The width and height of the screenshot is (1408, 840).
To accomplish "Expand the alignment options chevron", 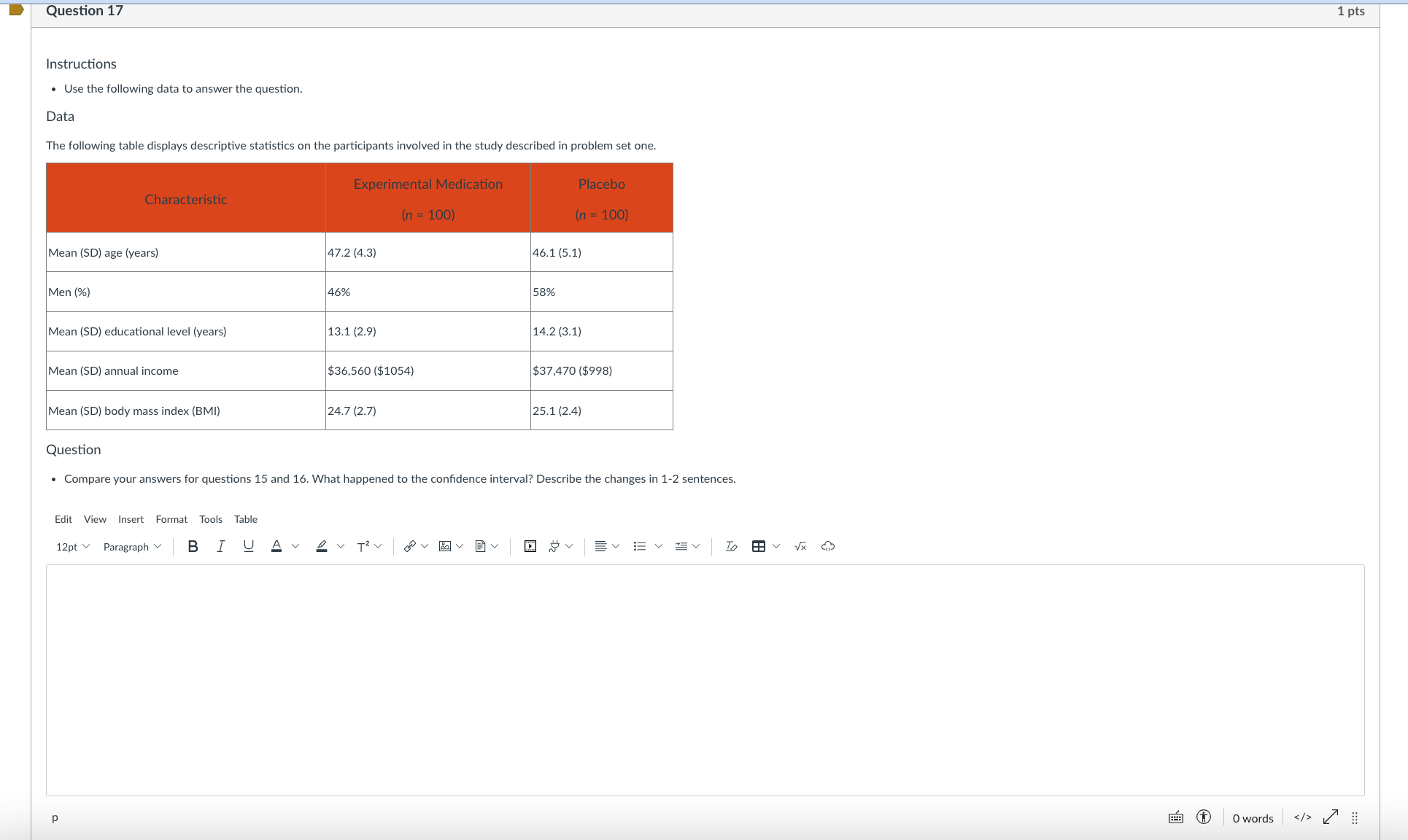I will [x=616, y=546].
